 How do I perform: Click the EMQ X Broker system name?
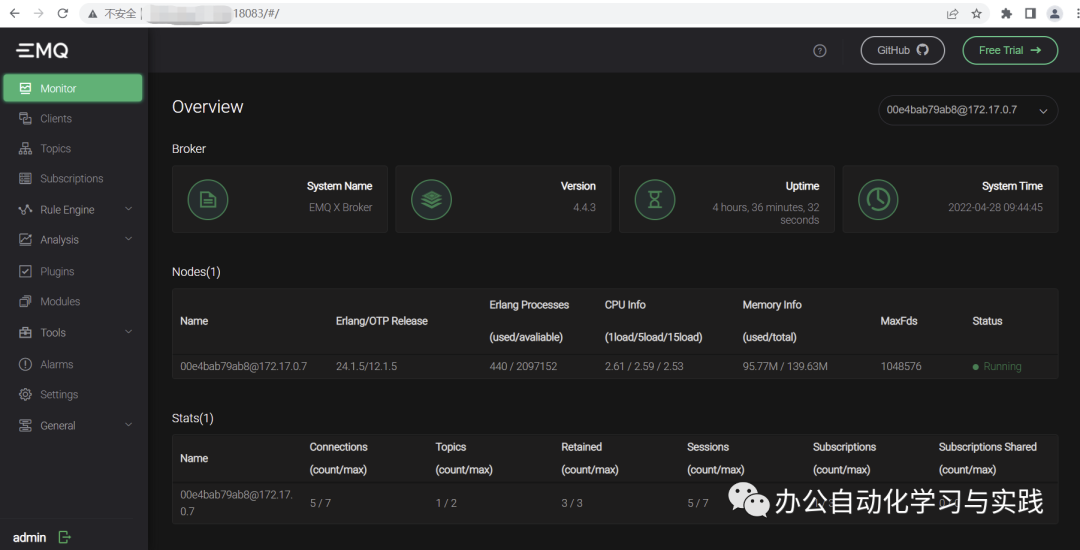coord(340,207)
